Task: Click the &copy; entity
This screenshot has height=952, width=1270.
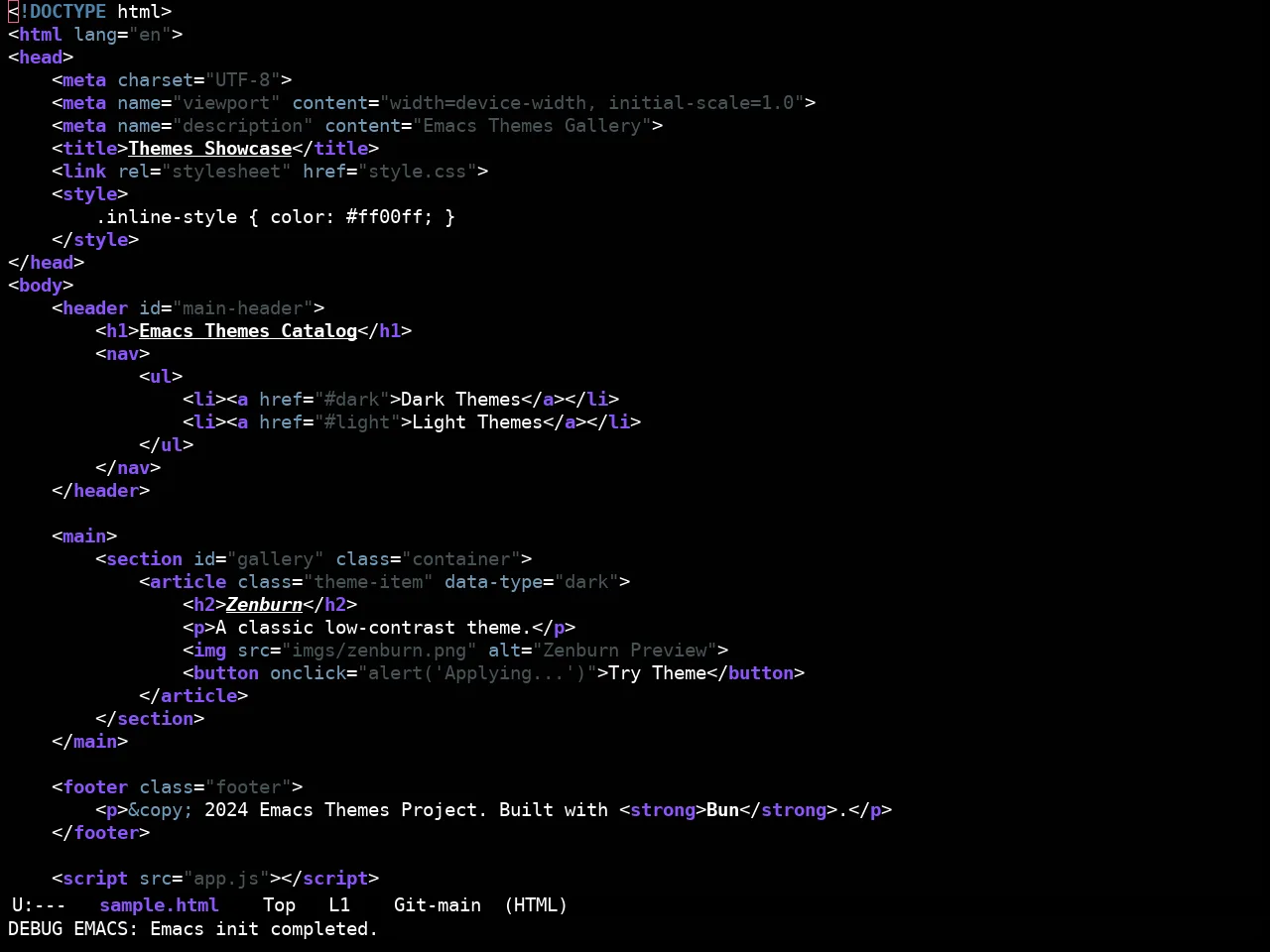Action: (161, 810)
